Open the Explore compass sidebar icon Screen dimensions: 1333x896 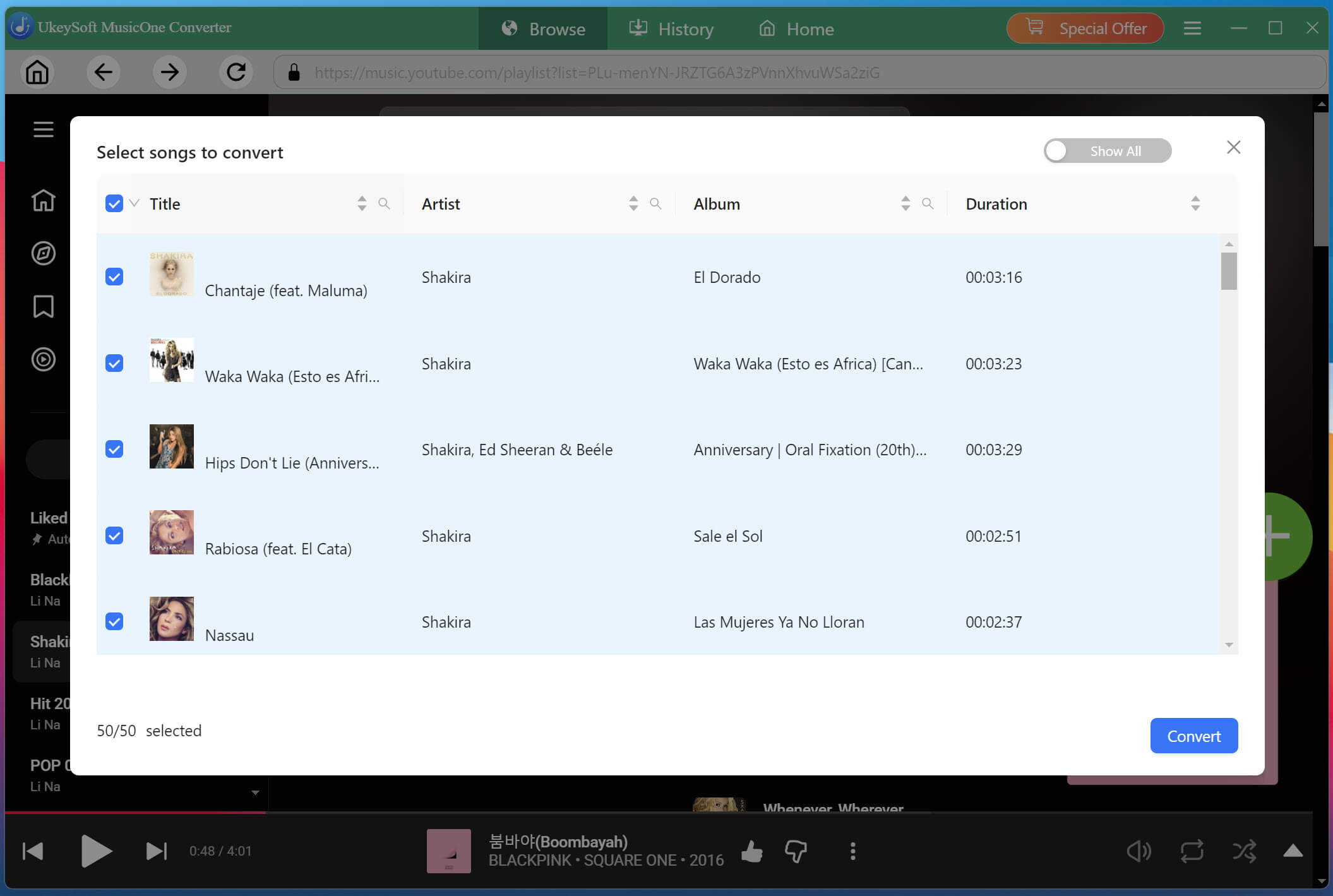[43, 253]
